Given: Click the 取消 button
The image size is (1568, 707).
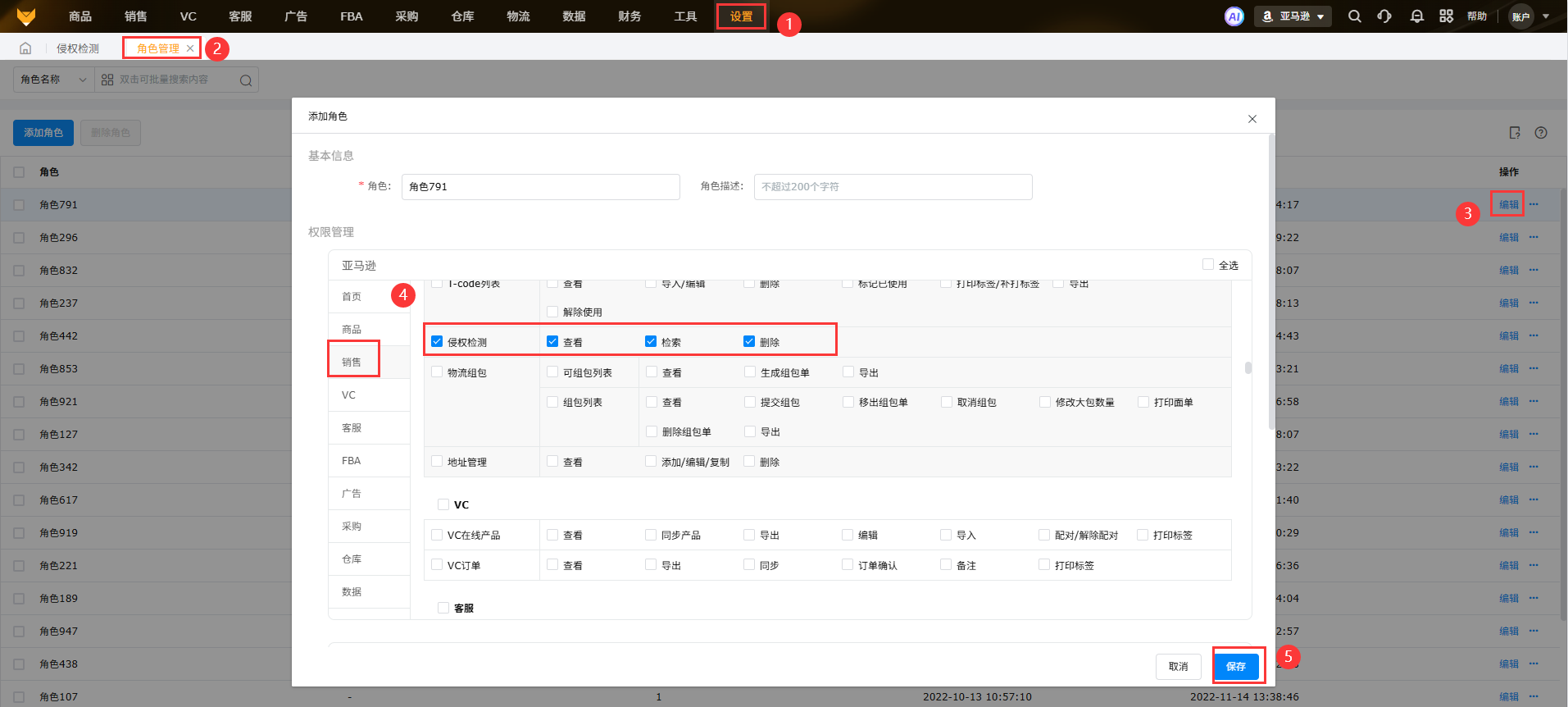Looking at the screenshot, I should click(1178, 666).
